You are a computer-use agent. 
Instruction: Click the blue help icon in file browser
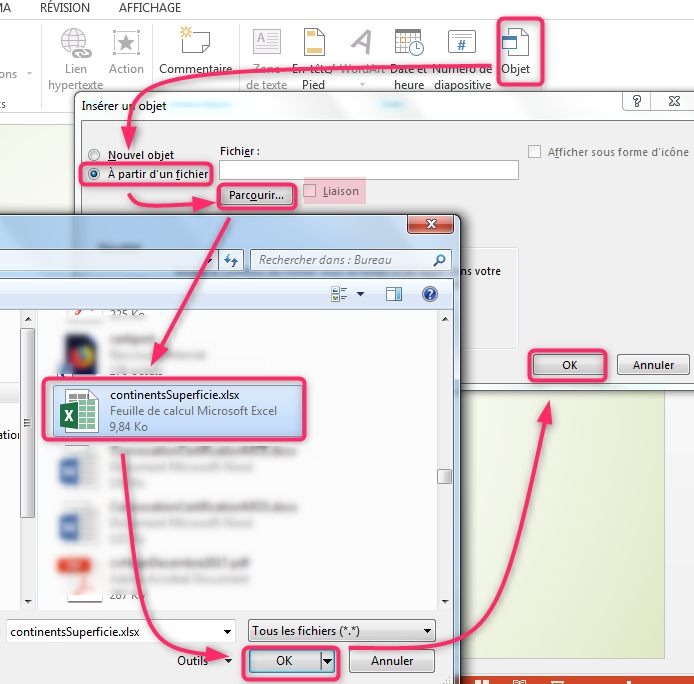click(x=430, y=294)
